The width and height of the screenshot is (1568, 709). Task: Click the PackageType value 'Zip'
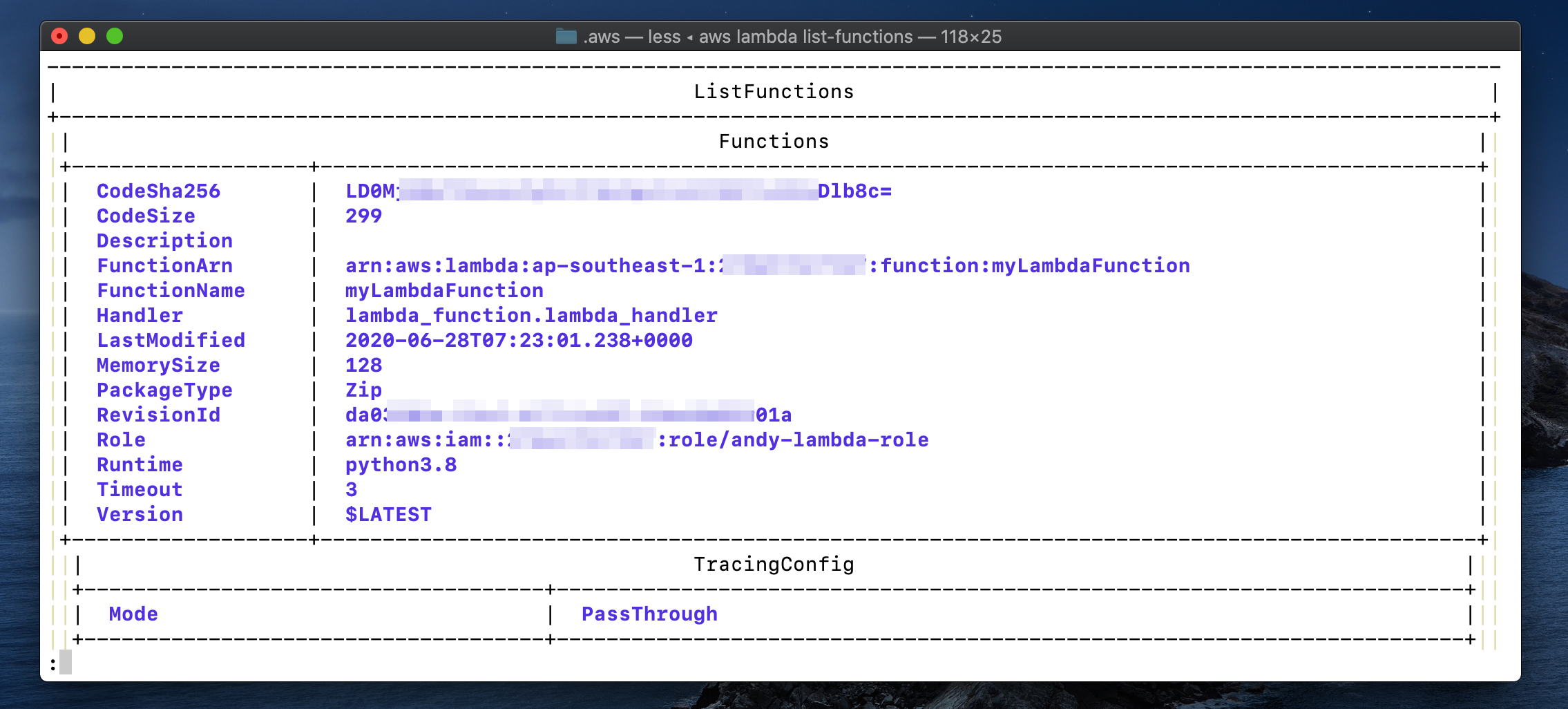coord(363,390)
